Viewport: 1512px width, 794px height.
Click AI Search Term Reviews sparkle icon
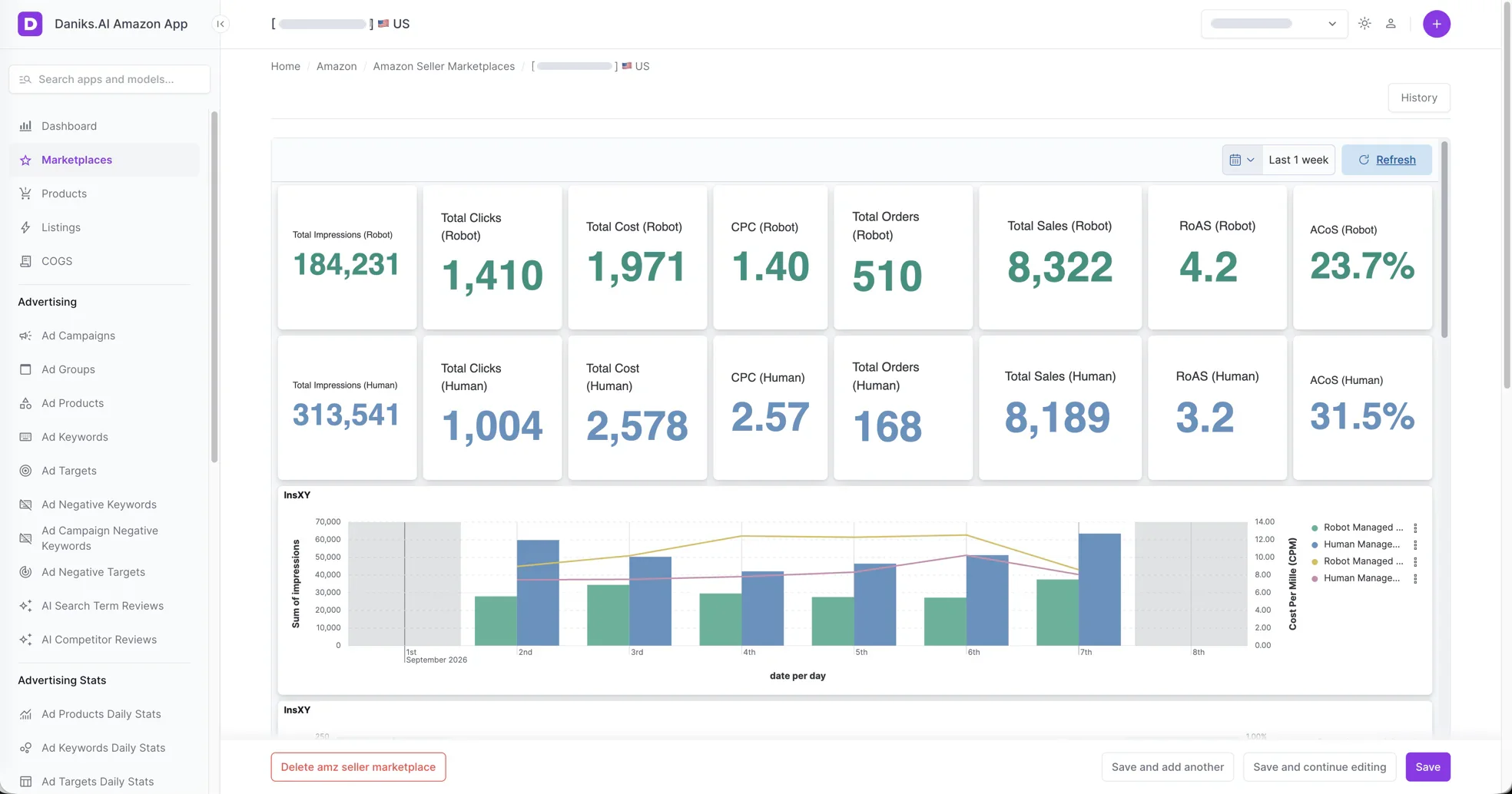click(x=25, y=606)
